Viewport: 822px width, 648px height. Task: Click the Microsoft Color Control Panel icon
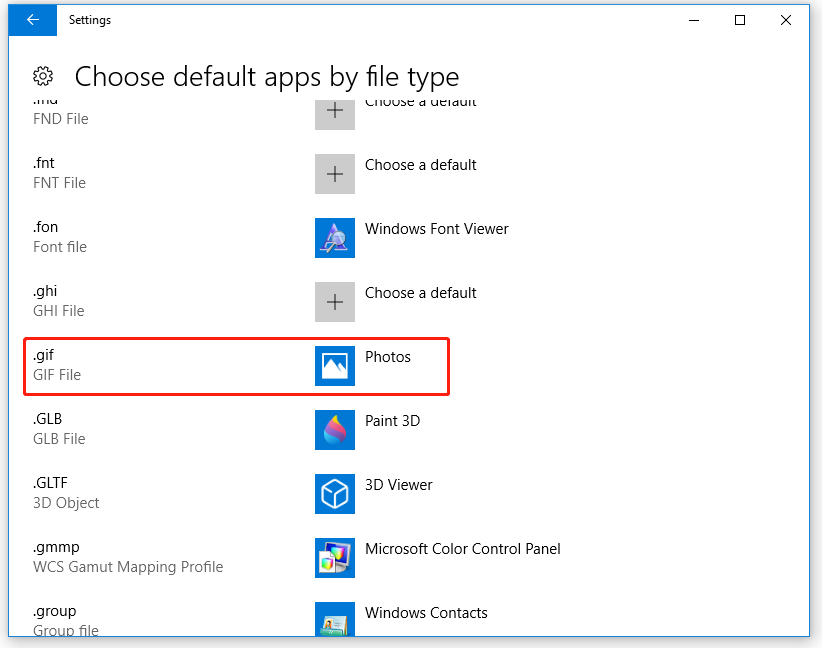(334, 558)
